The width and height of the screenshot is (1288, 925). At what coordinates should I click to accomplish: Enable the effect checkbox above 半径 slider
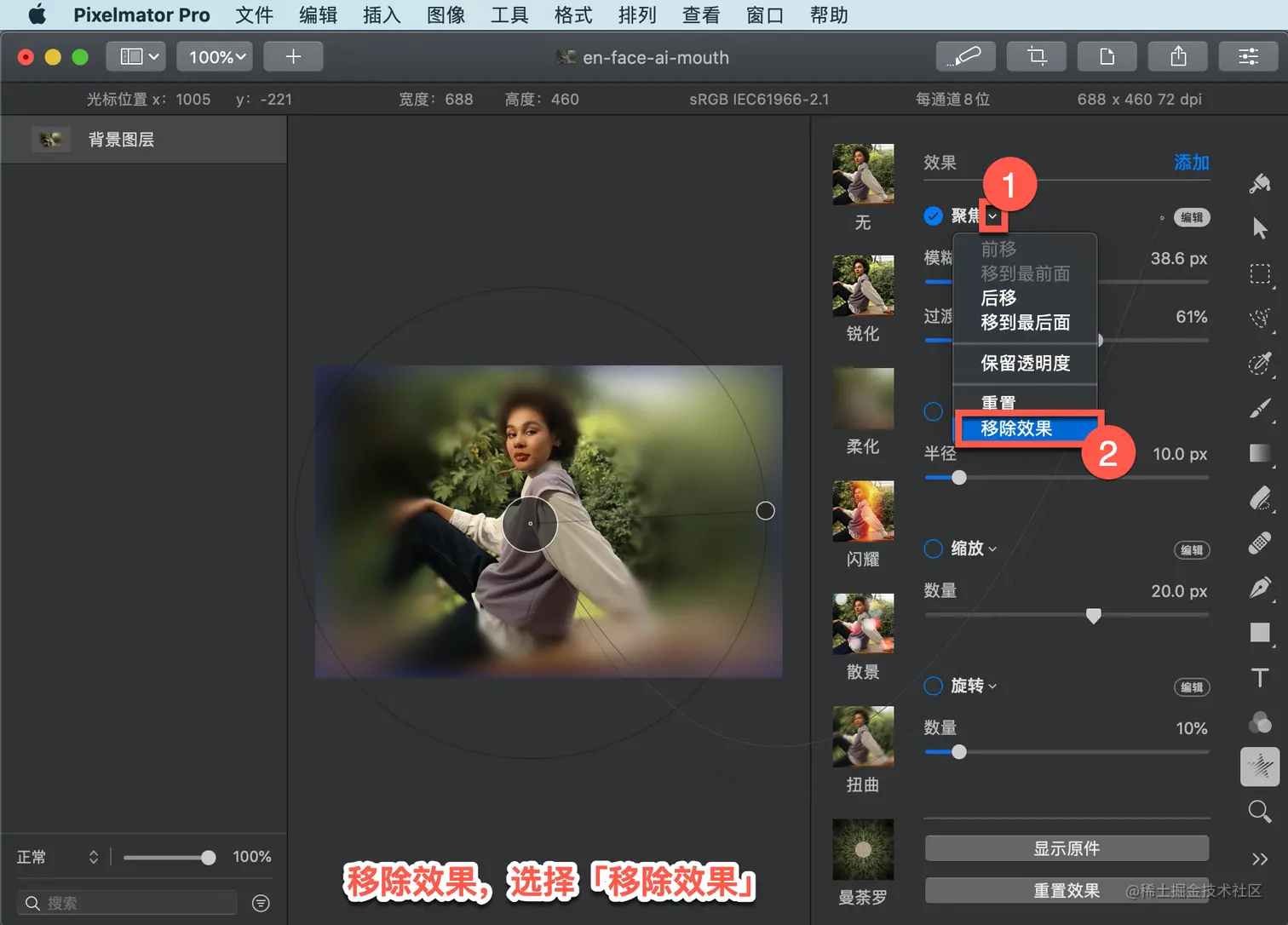(x=934, y=411)
